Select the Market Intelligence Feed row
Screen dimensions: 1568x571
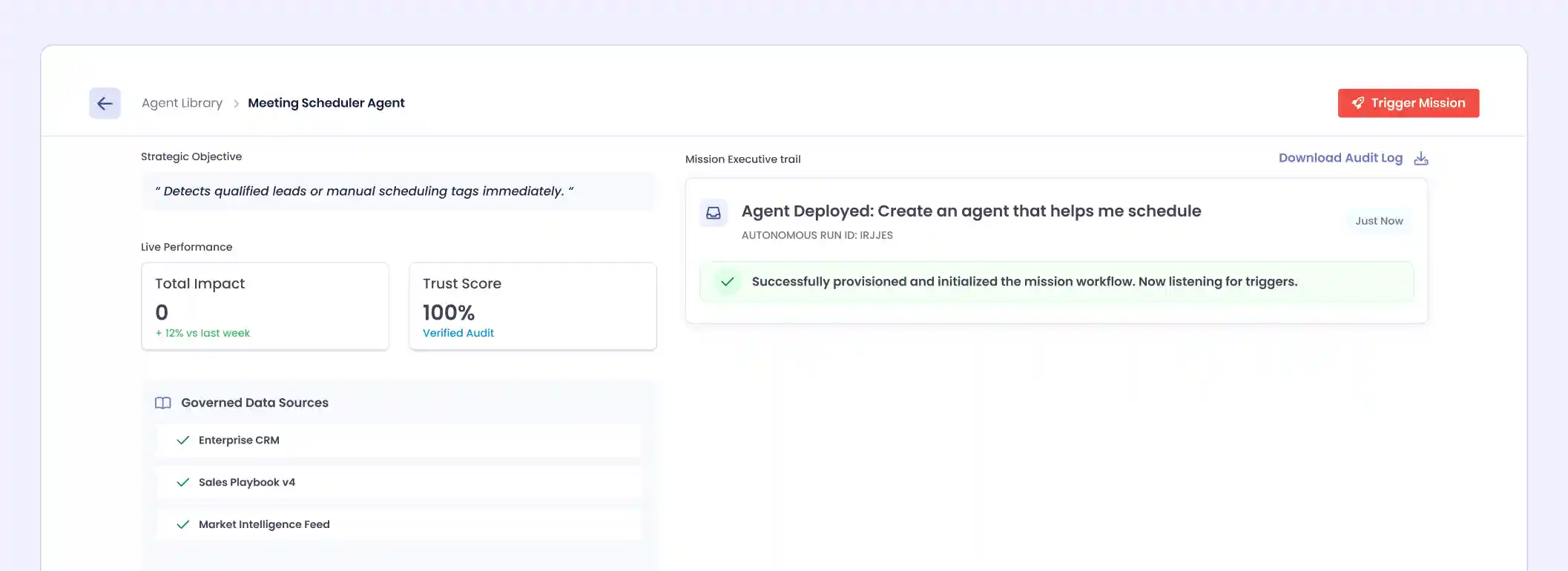pos(399,525)
